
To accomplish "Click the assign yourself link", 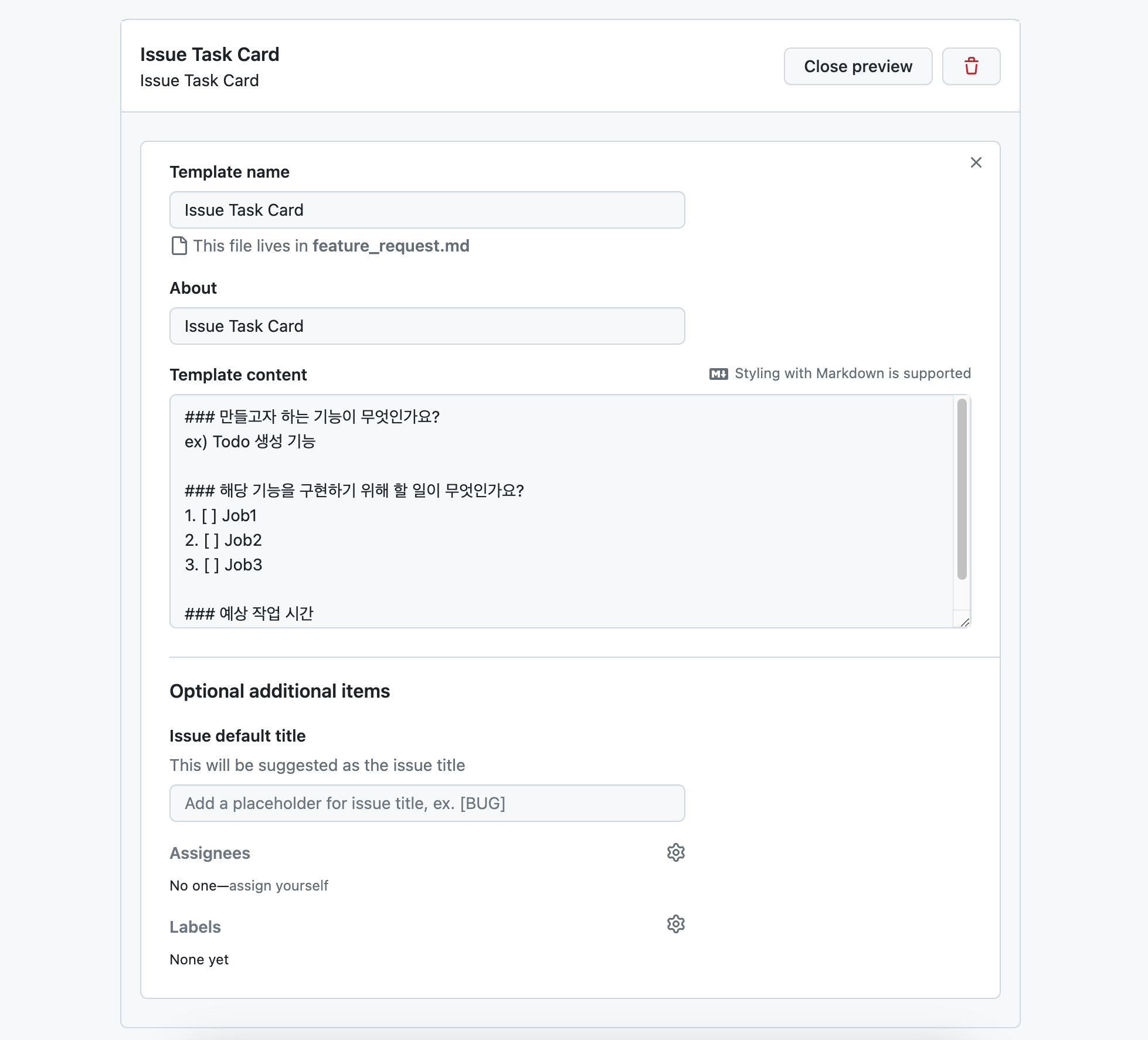I will pyautogui.click(x=278, y=885).
